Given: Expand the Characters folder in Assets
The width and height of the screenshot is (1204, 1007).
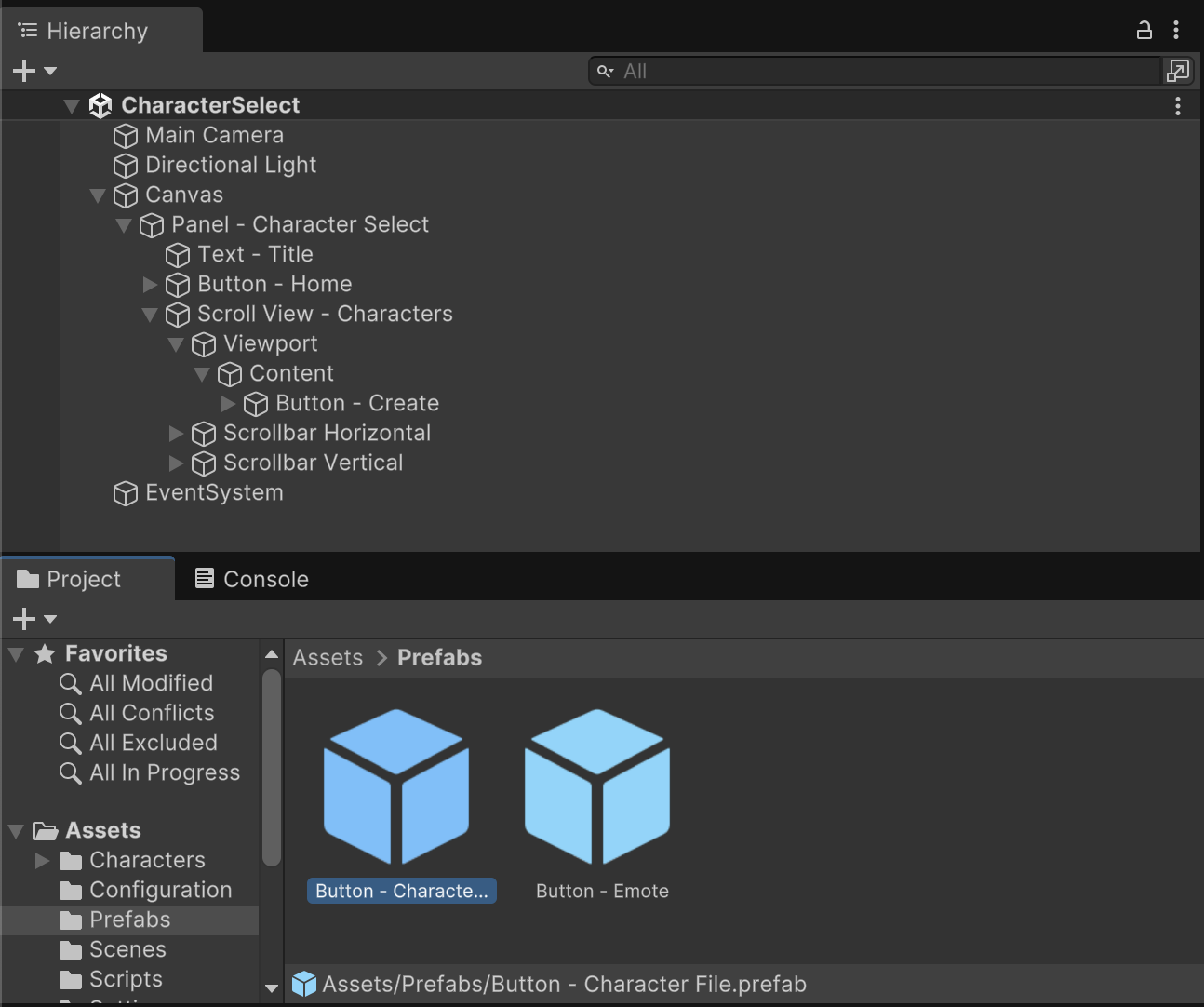Looking at the screenshot, I should [x=42, y=861].
